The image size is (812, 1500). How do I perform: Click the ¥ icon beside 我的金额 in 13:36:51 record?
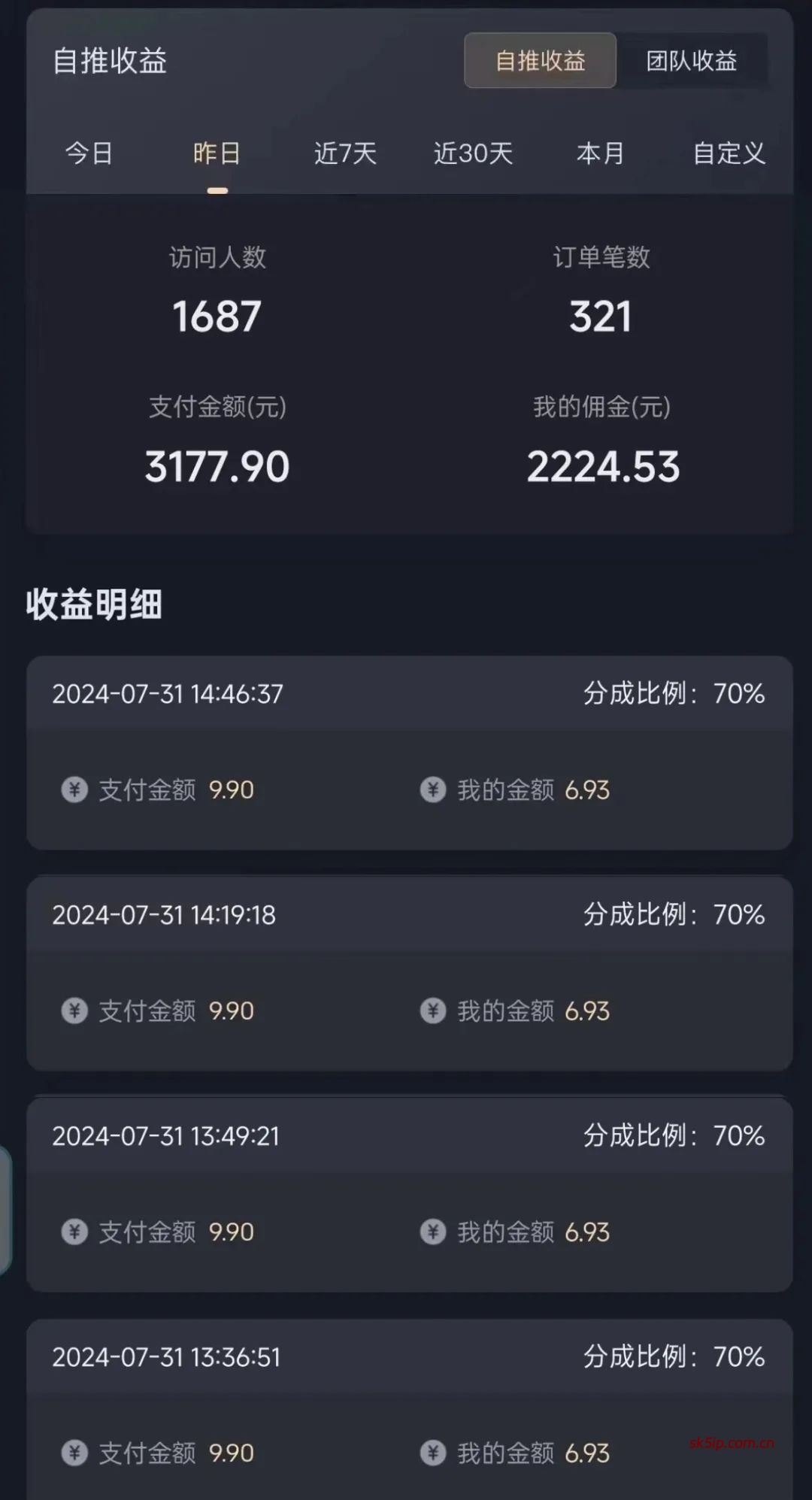pos(431,1453)
